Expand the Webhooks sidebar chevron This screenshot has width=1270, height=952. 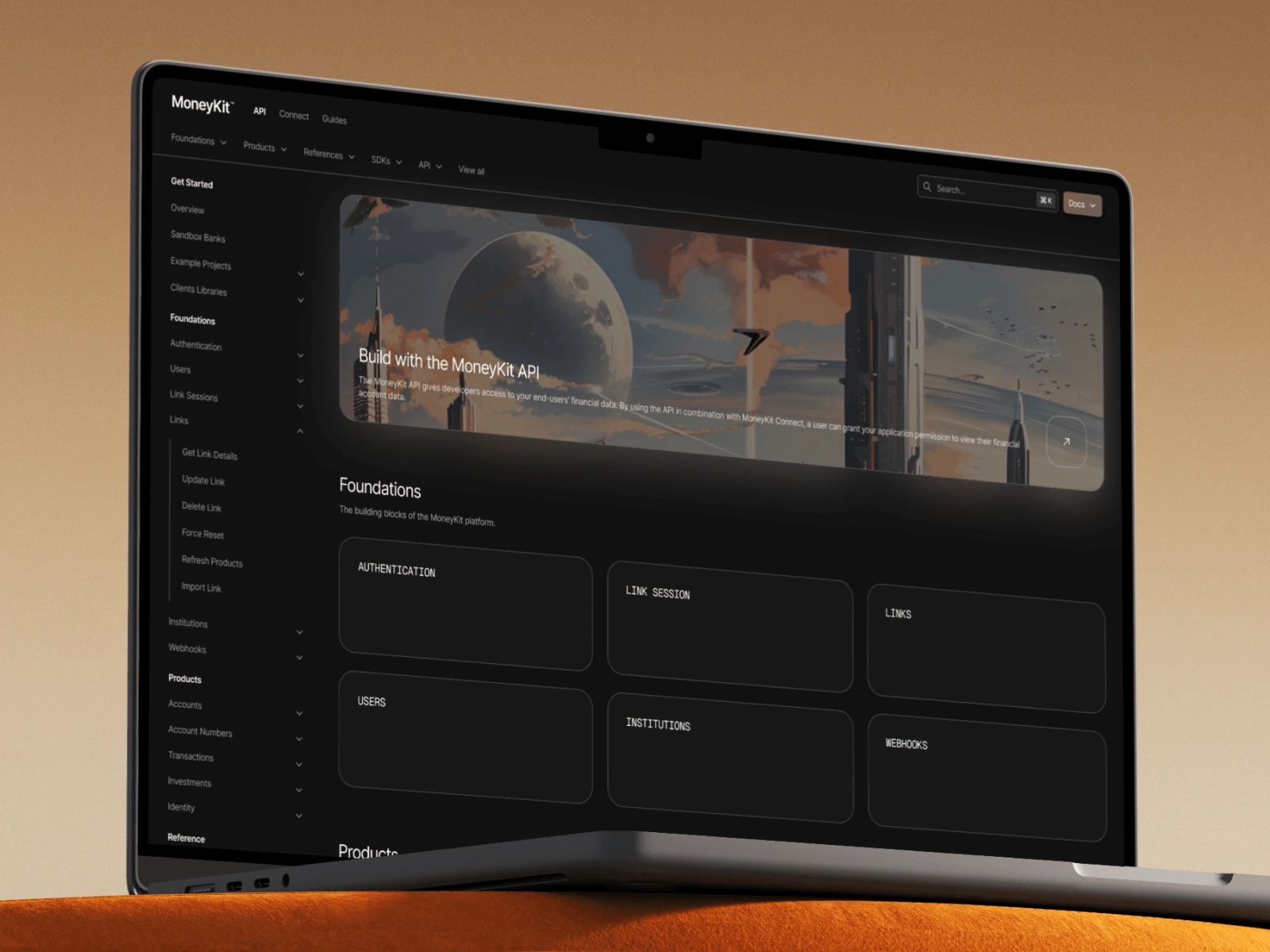[299, 658]
